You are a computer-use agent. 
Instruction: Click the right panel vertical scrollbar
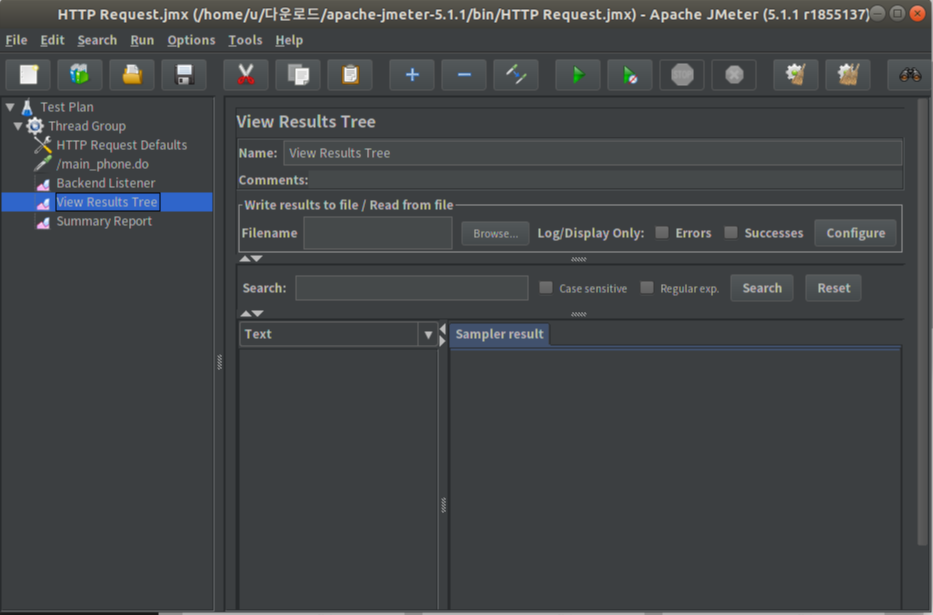[922, 321]
